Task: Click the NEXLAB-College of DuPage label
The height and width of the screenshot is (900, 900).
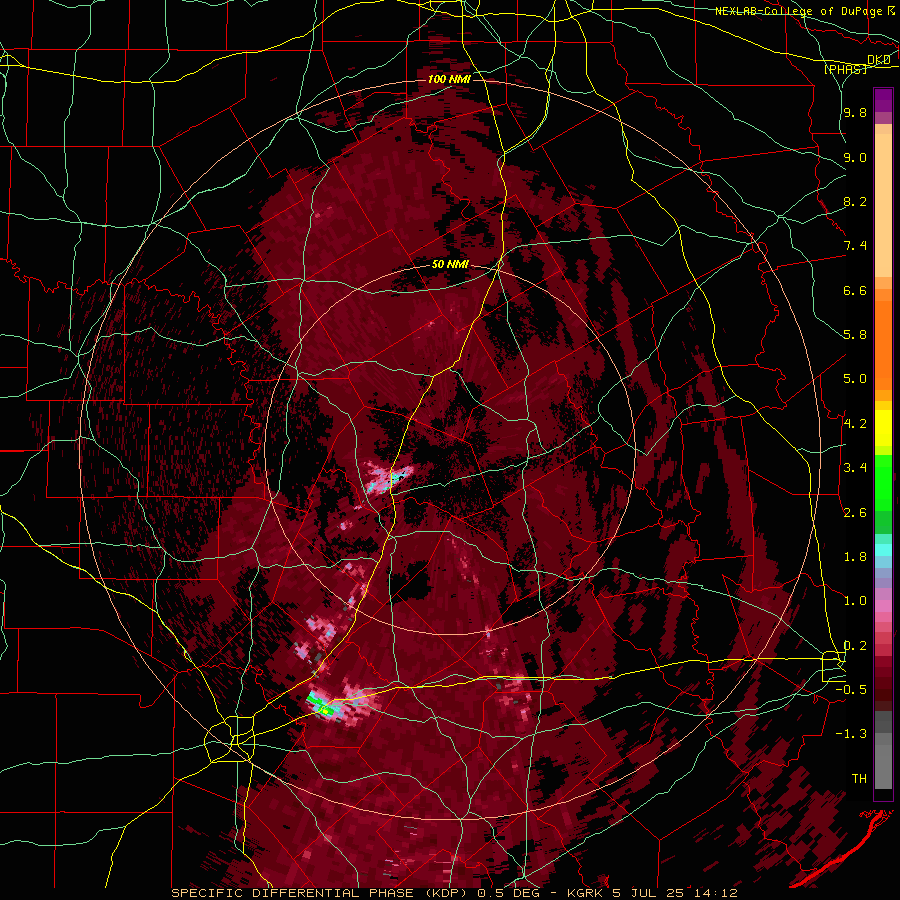Action: click(798, 11)
